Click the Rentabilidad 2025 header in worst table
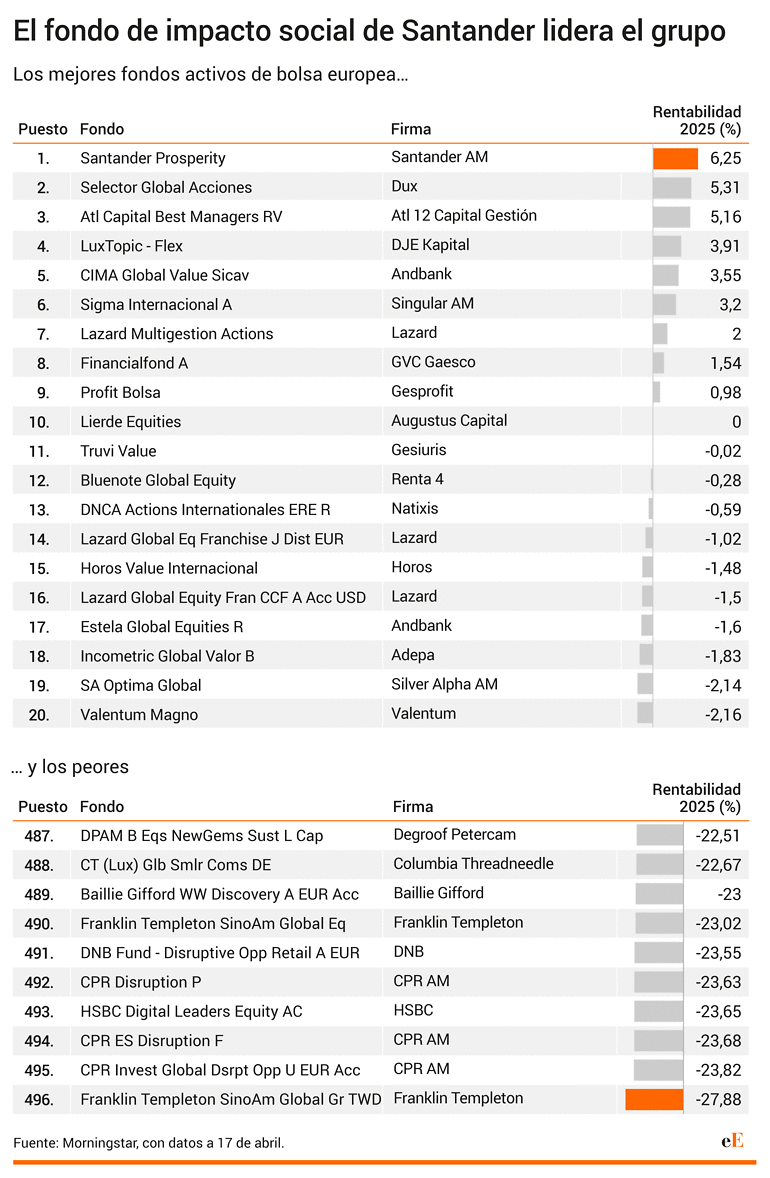770x1178 pixels. point(696,798)
